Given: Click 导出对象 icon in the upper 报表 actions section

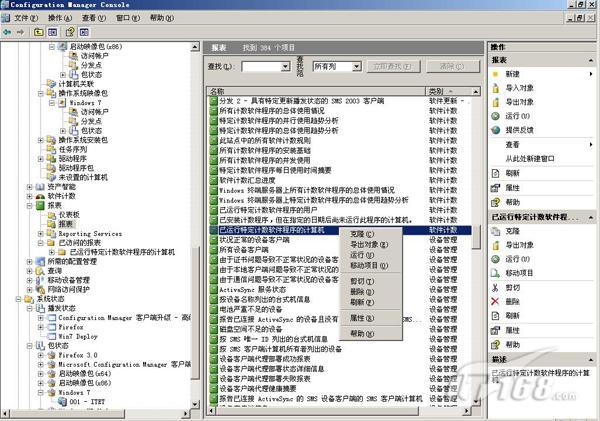Looking at the screenshot, I should (x=496, y=102).
